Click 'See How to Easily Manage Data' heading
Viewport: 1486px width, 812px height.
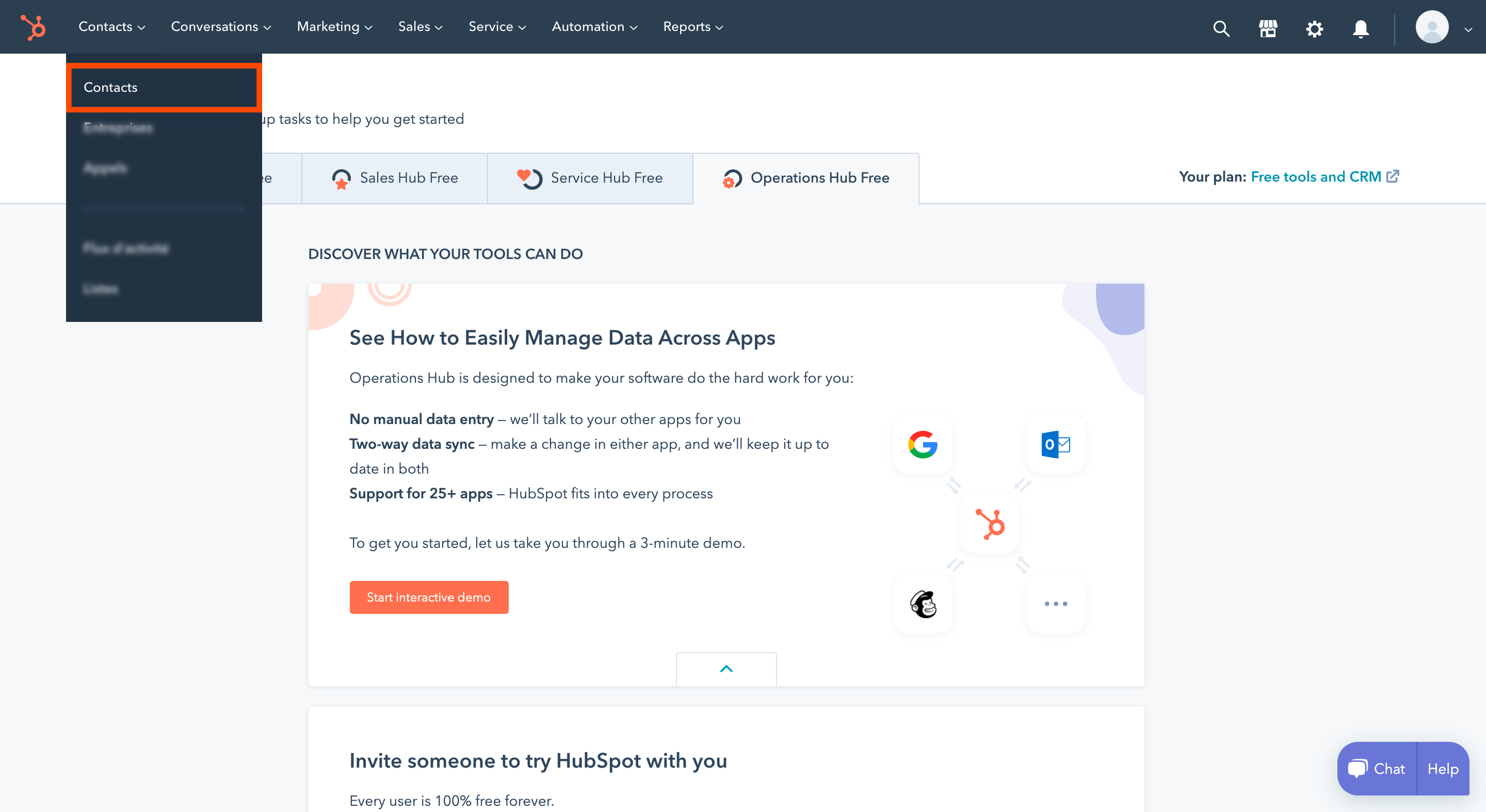[562, 337]
